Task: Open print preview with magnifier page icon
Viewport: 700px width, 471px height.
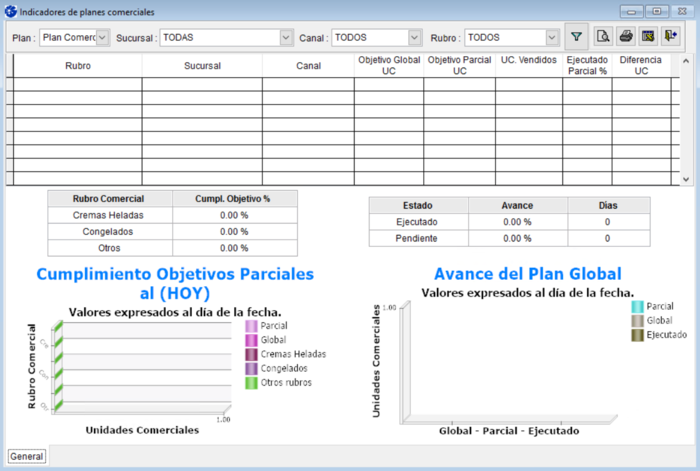Action: coord(603,37)
